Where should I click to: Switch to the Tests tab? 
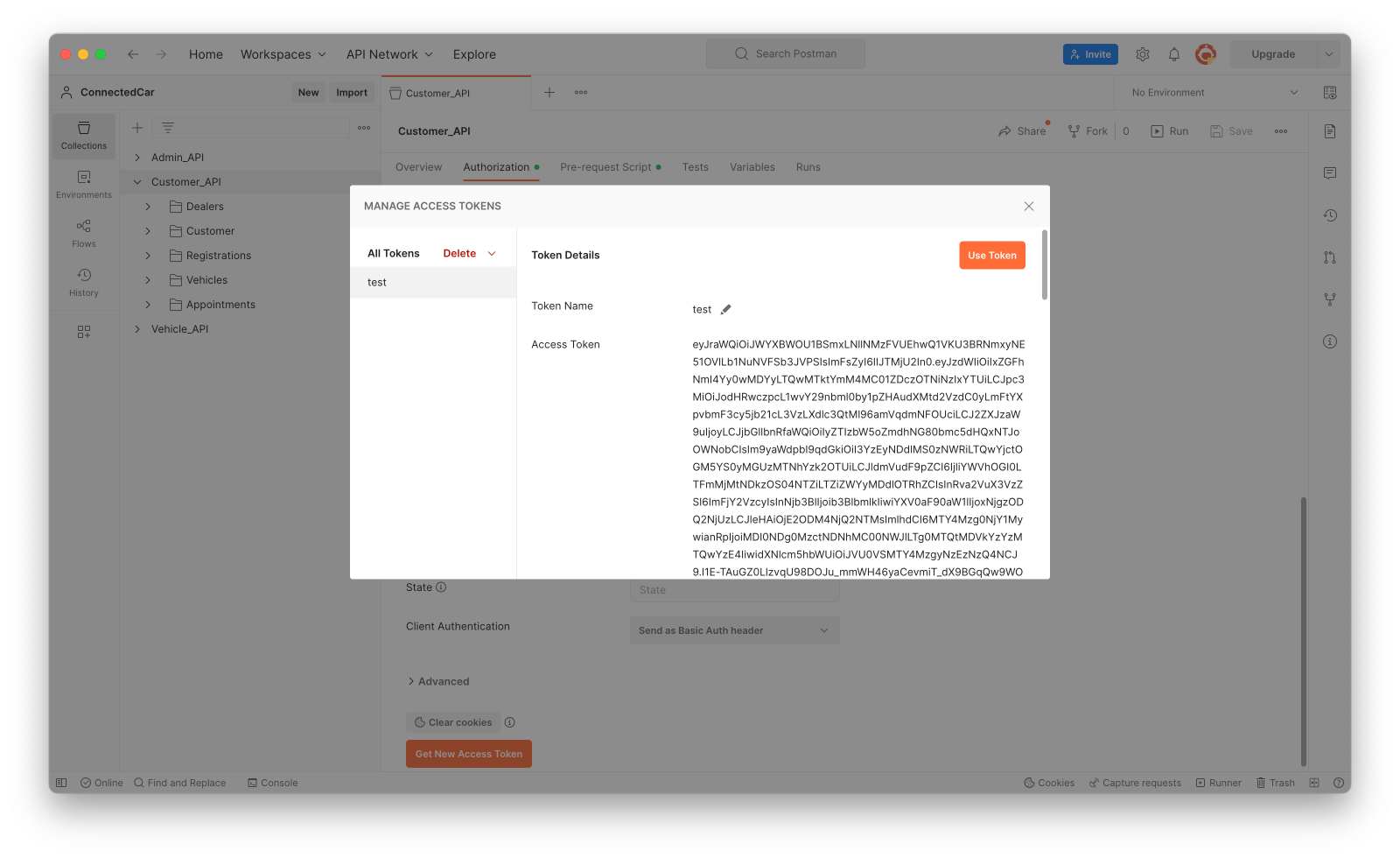click(696, 167)
